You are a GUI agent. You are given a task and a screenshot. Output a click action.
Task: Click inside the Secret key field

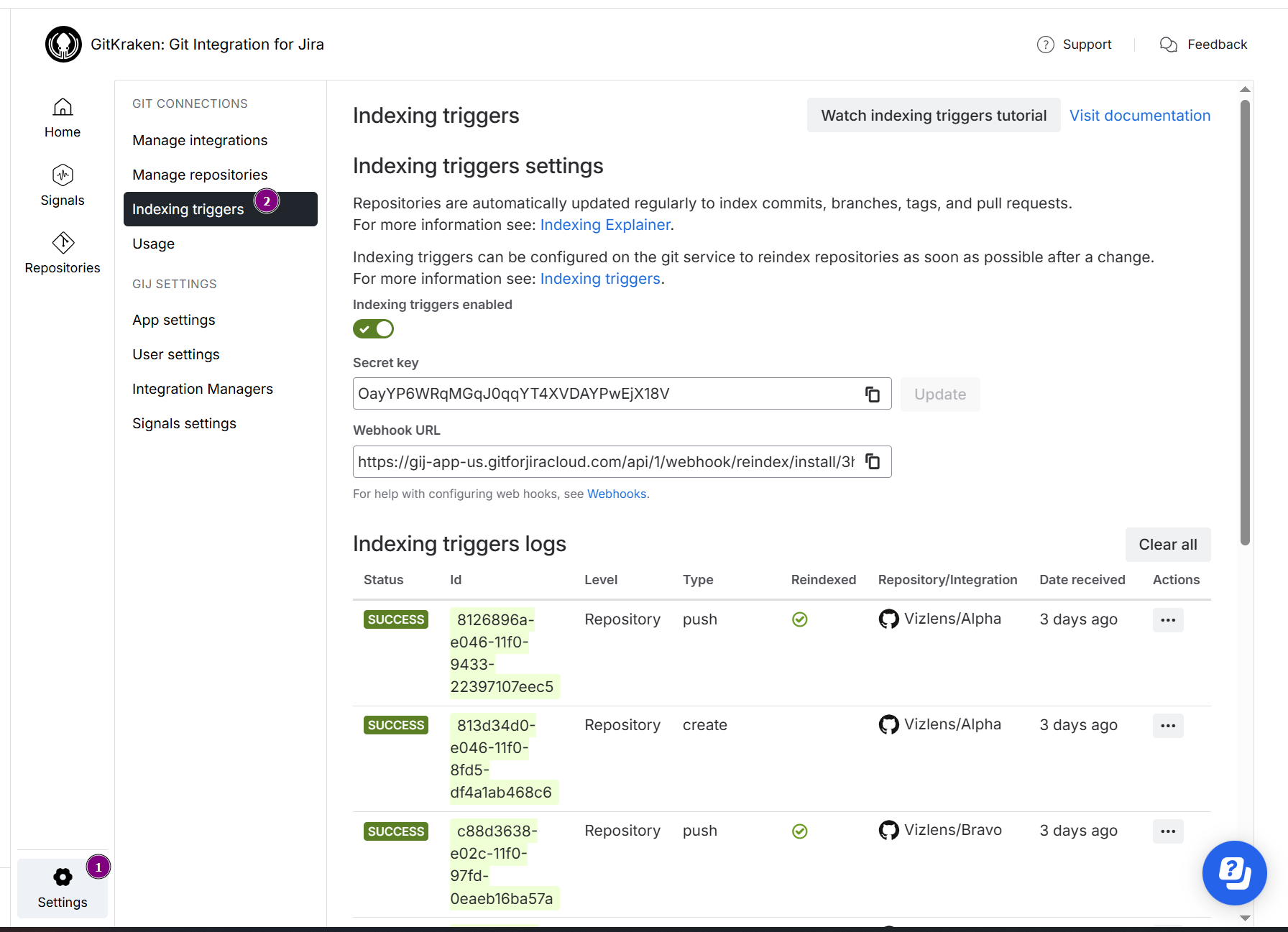tap(604, 394)
